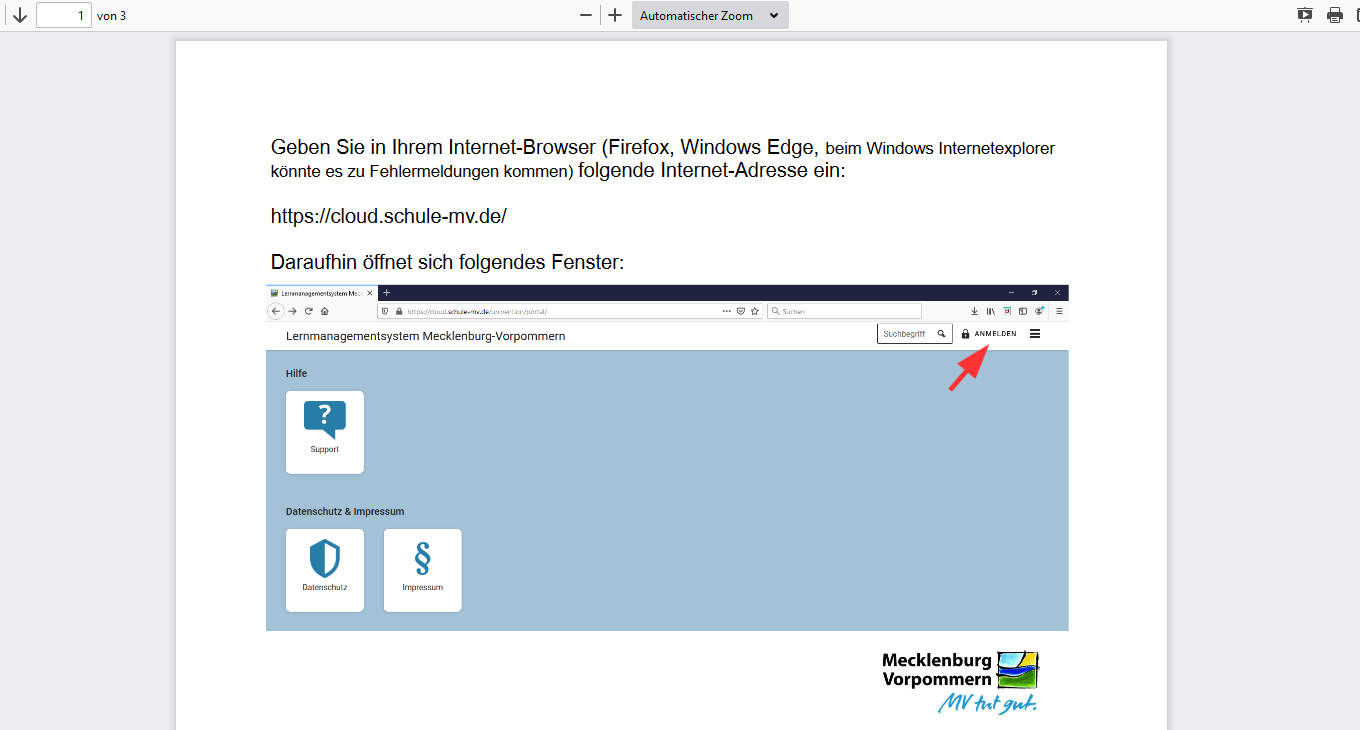Click the Suchbegriff search field
Viewport: 1360px width, 730px height.
coord(905,334)
